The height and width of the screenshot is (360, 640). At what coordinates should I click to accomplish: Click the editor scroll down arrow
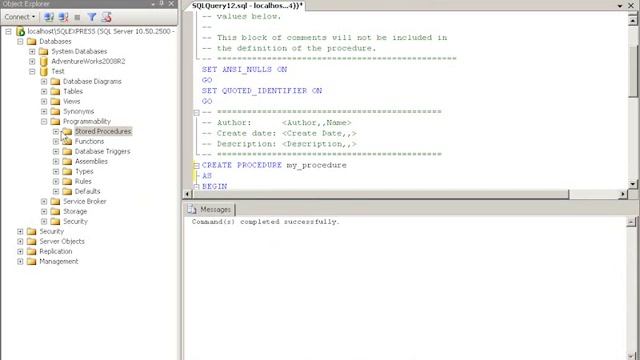coord(633,184)
